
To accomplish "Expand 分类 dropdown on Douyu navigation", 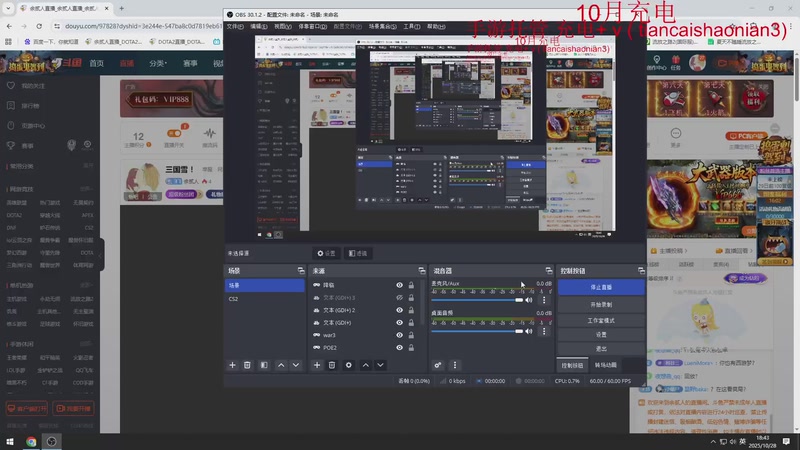I will coord(158,63).
